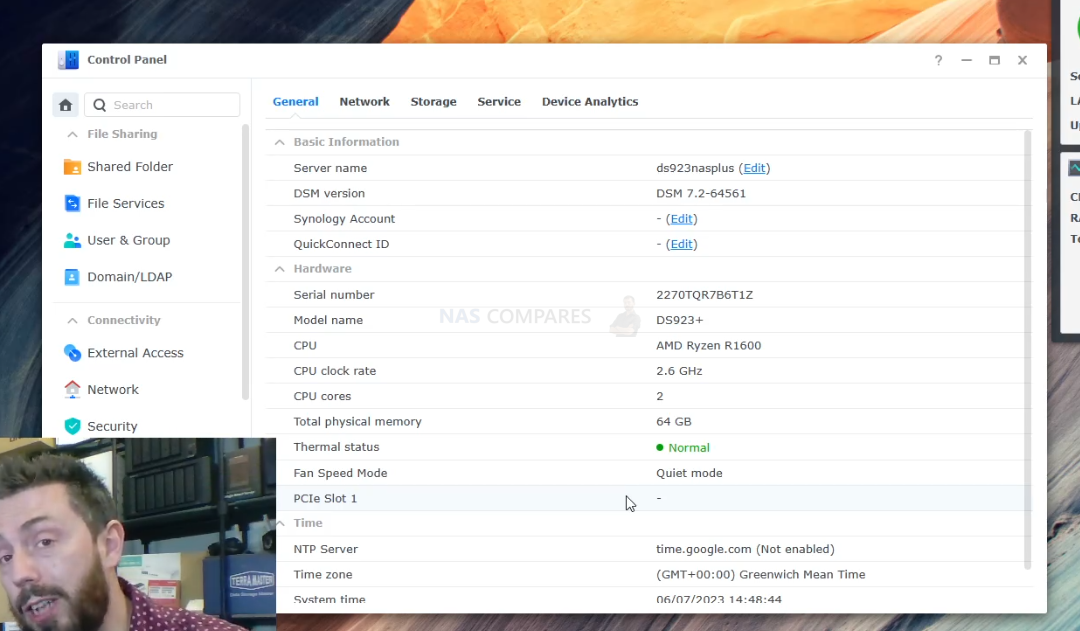1080x631 pixels.
Task: Close the Control Panel window
Action: tap(1022, 60)
